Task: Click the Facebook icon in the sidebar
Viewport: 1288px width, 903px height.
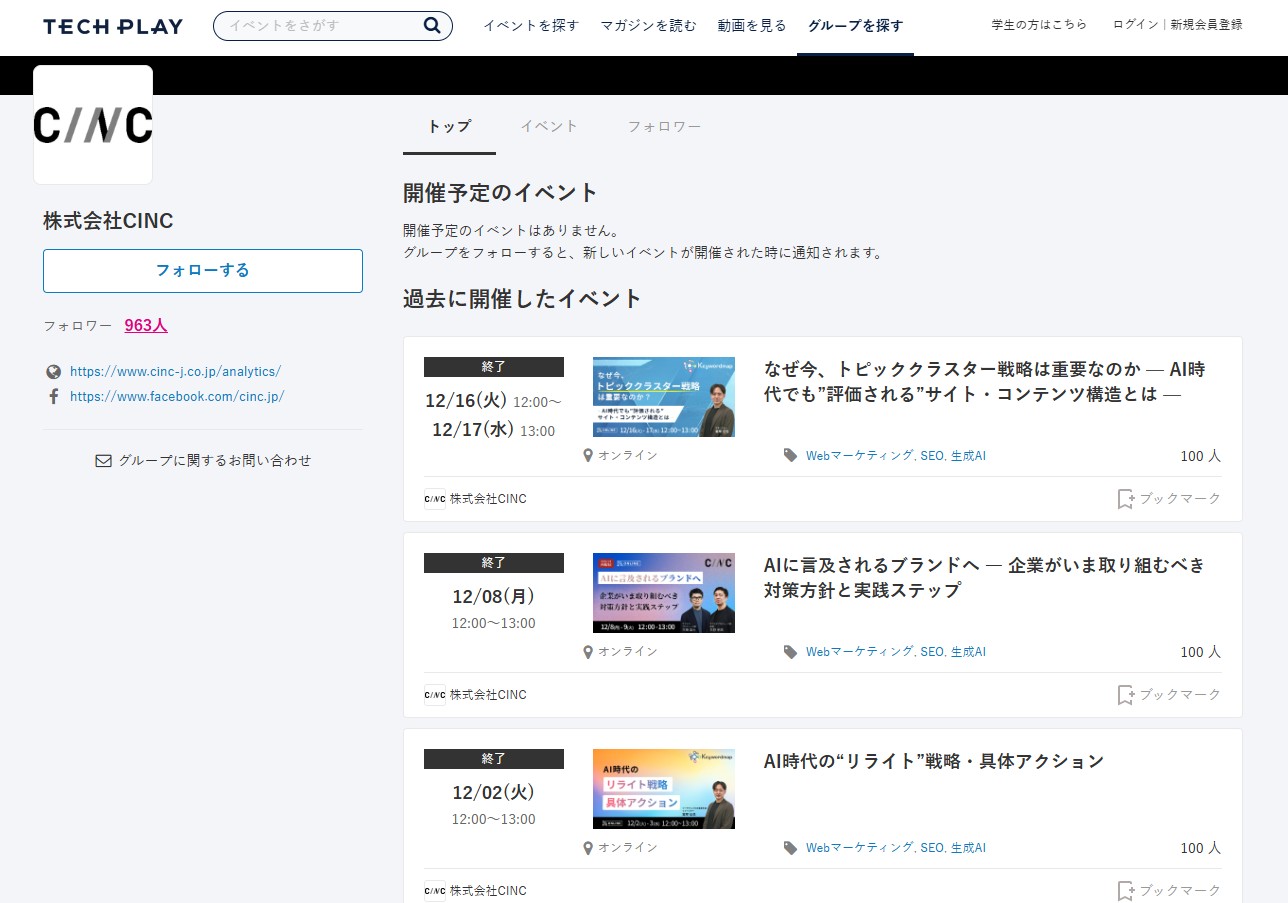Action: (x=52, y=396)
